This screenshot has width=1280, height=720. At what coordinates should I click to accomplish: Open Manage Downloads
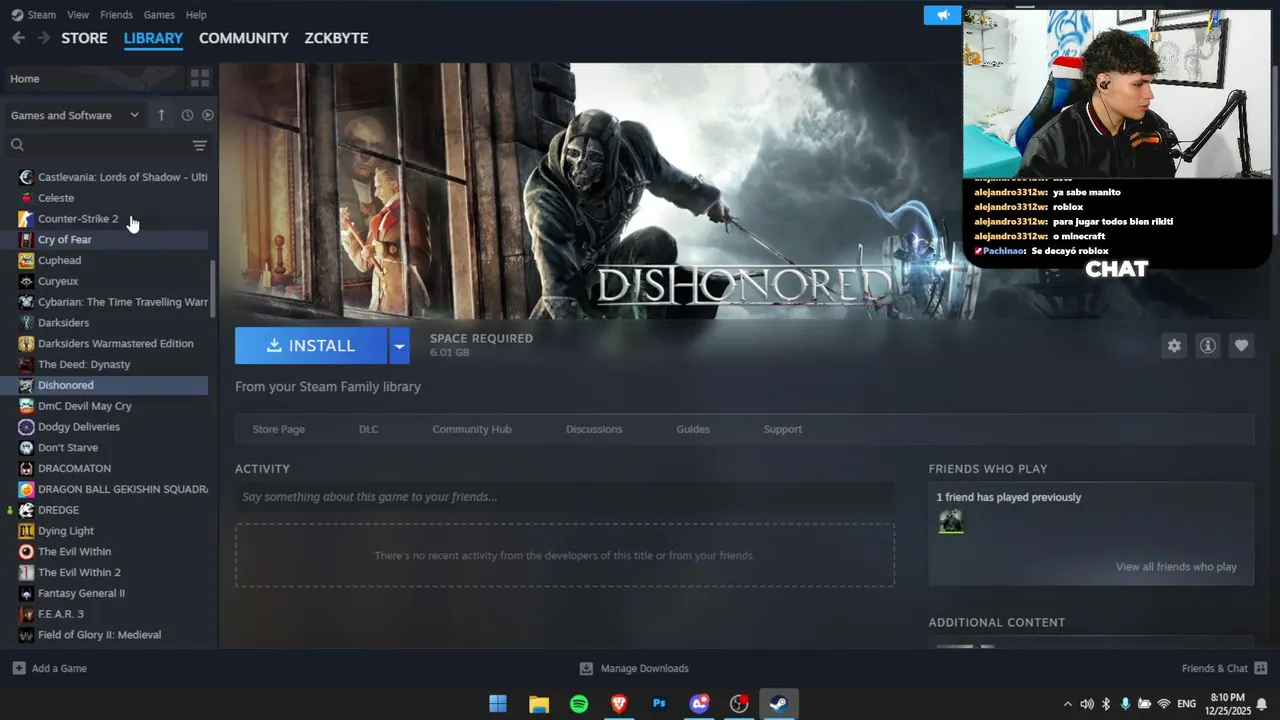coord(634,668)
